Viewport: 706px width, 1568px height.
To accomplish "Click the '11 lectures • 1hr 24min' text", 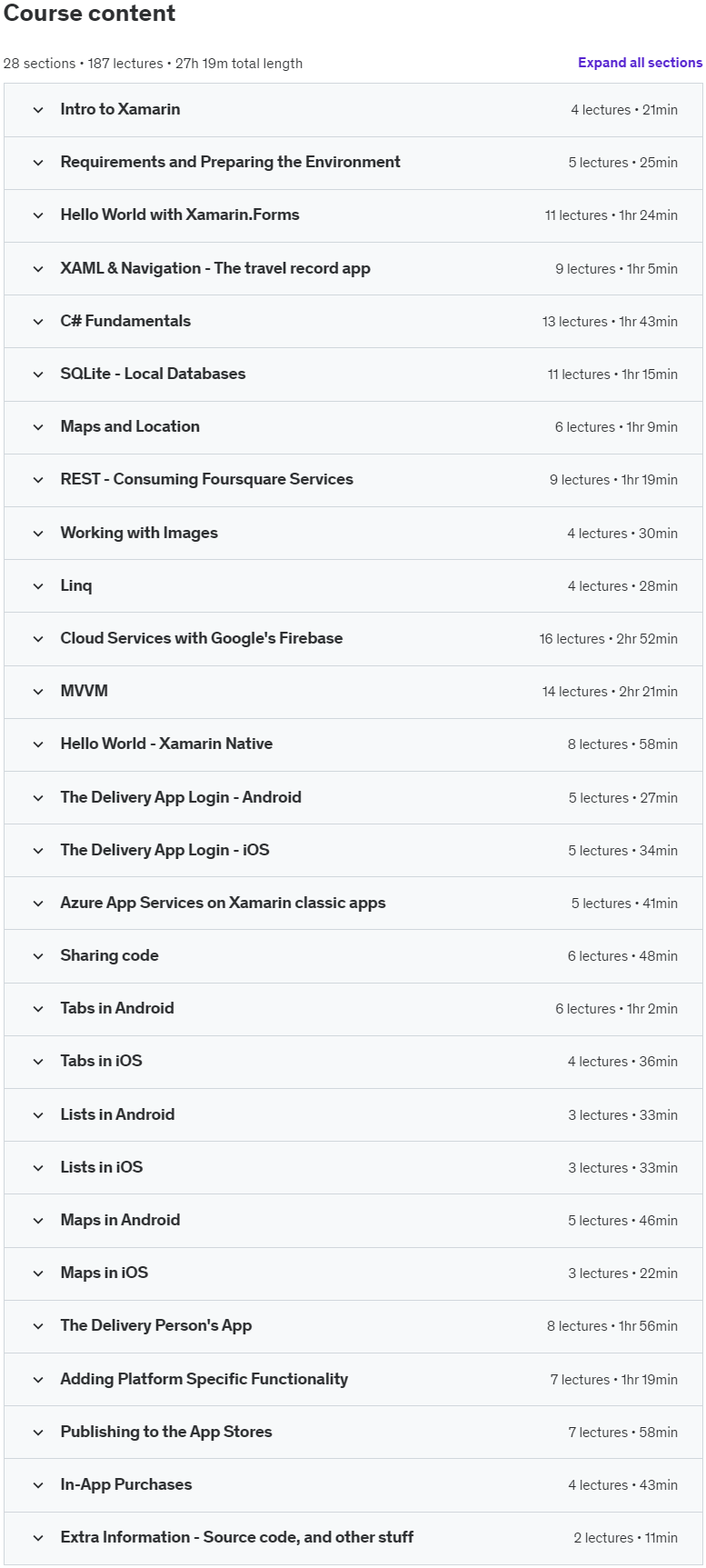I will pyautogui.click(x=612, y=215).
